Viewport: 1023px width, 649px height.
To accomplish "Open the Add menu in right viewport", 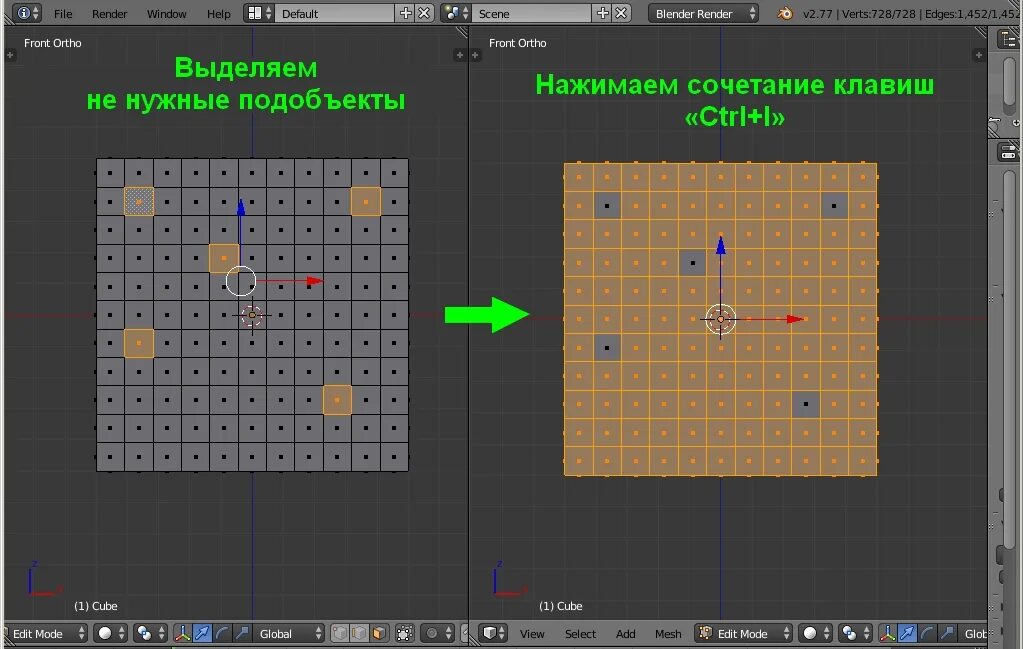I will pyautogui.click(x=625, y=634).
